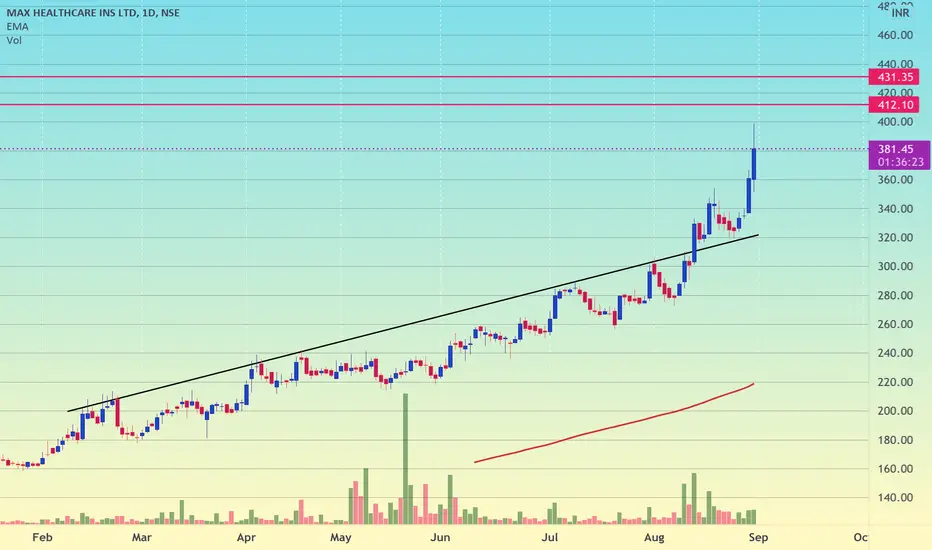This screenshot has width=932, height=550.
Task: Select the Vol indicator label
Action: point(14,40)
